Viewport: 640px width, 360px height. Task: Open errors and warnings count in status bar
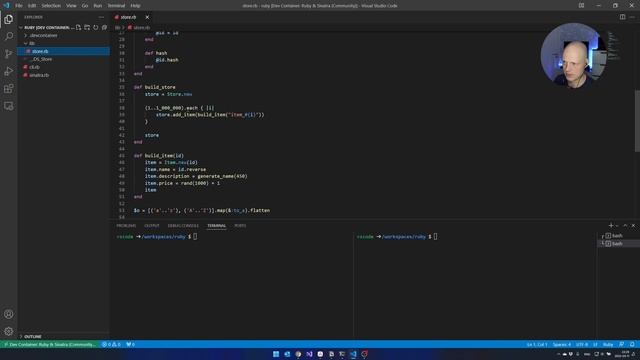tap(111, 344)
